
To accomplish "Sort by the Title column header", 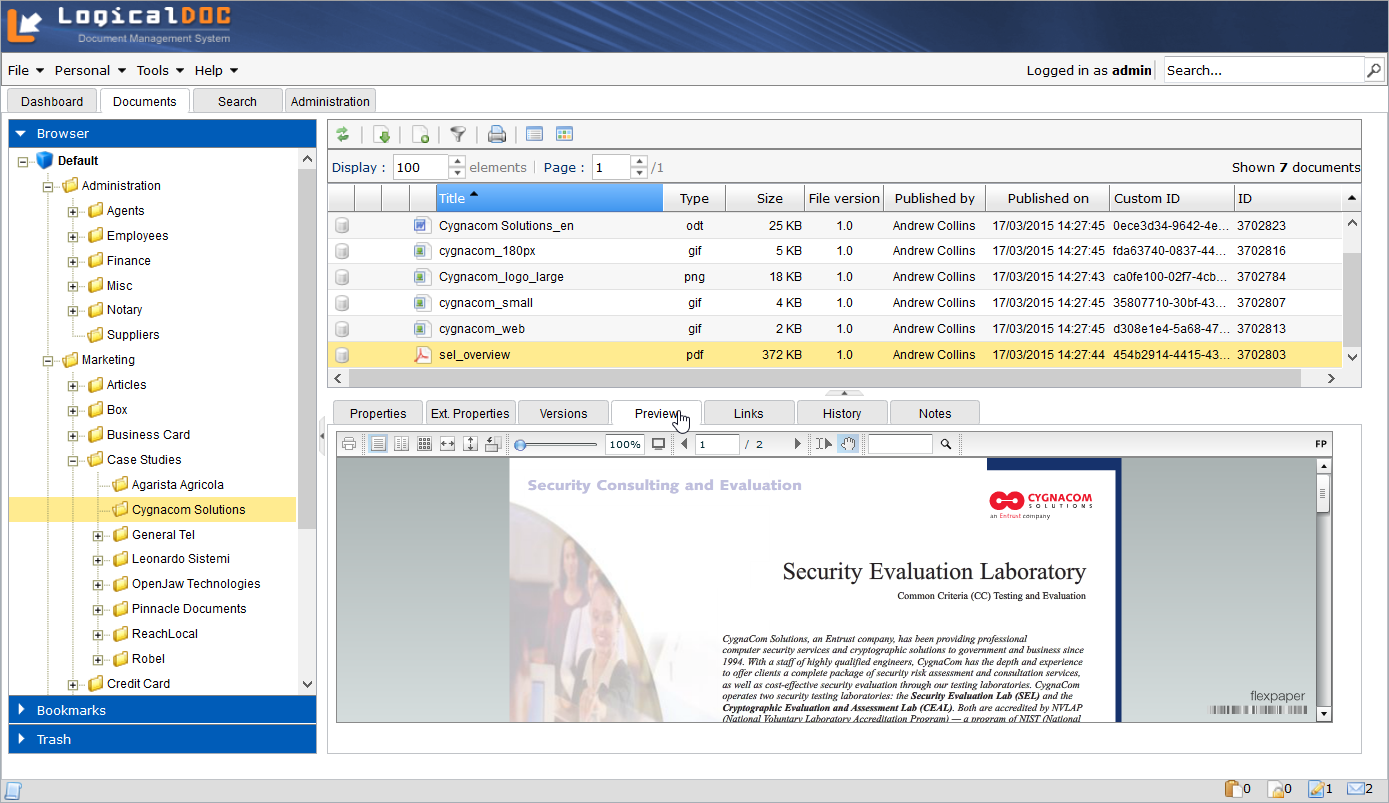I will coord(550,198).
